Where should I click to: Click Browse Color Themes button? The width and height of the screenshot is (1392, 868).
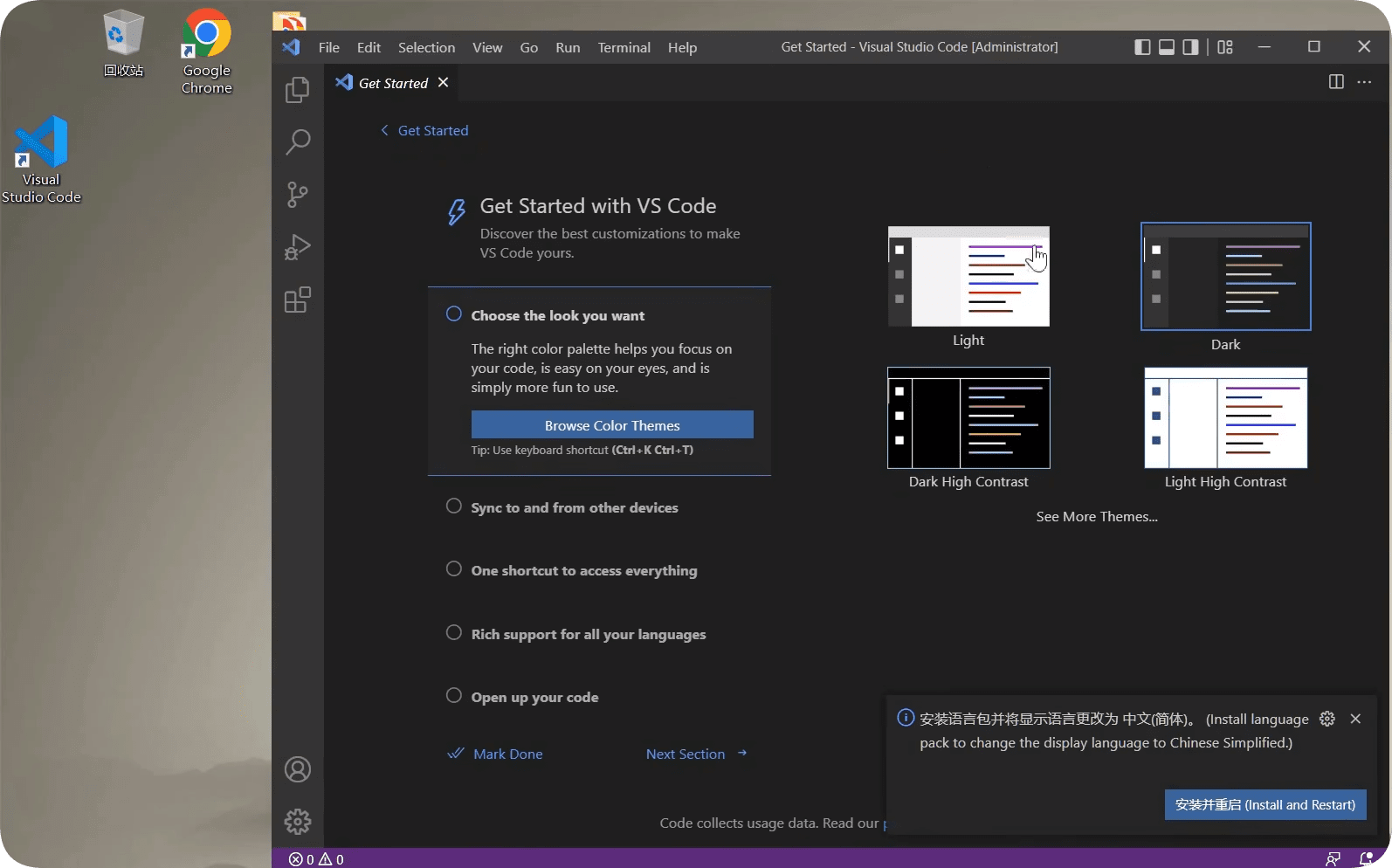point(612,425)
